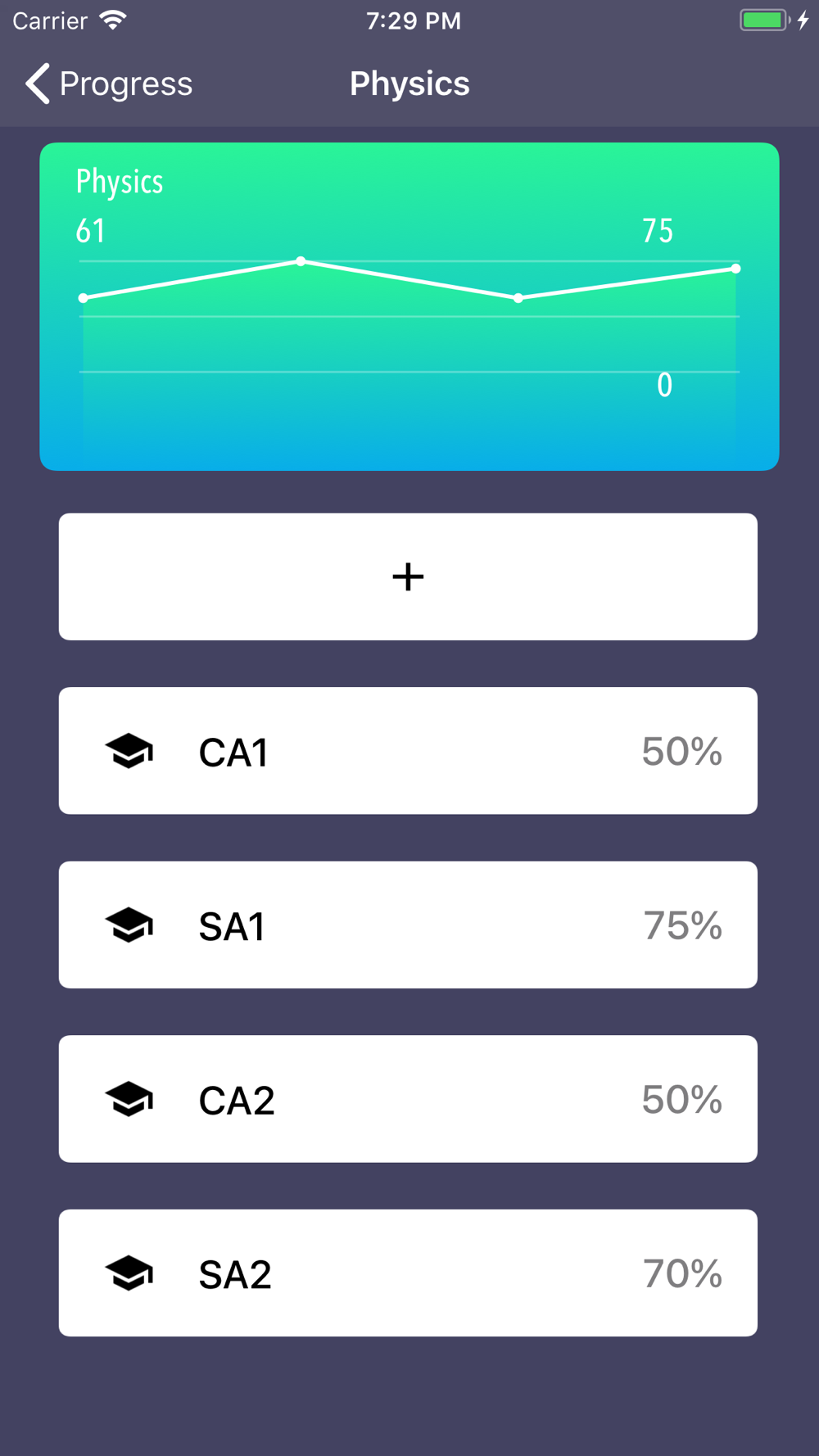Tap the highest peak point on chart
This screenshot has width=819, height=1456.
click(301, 261)
